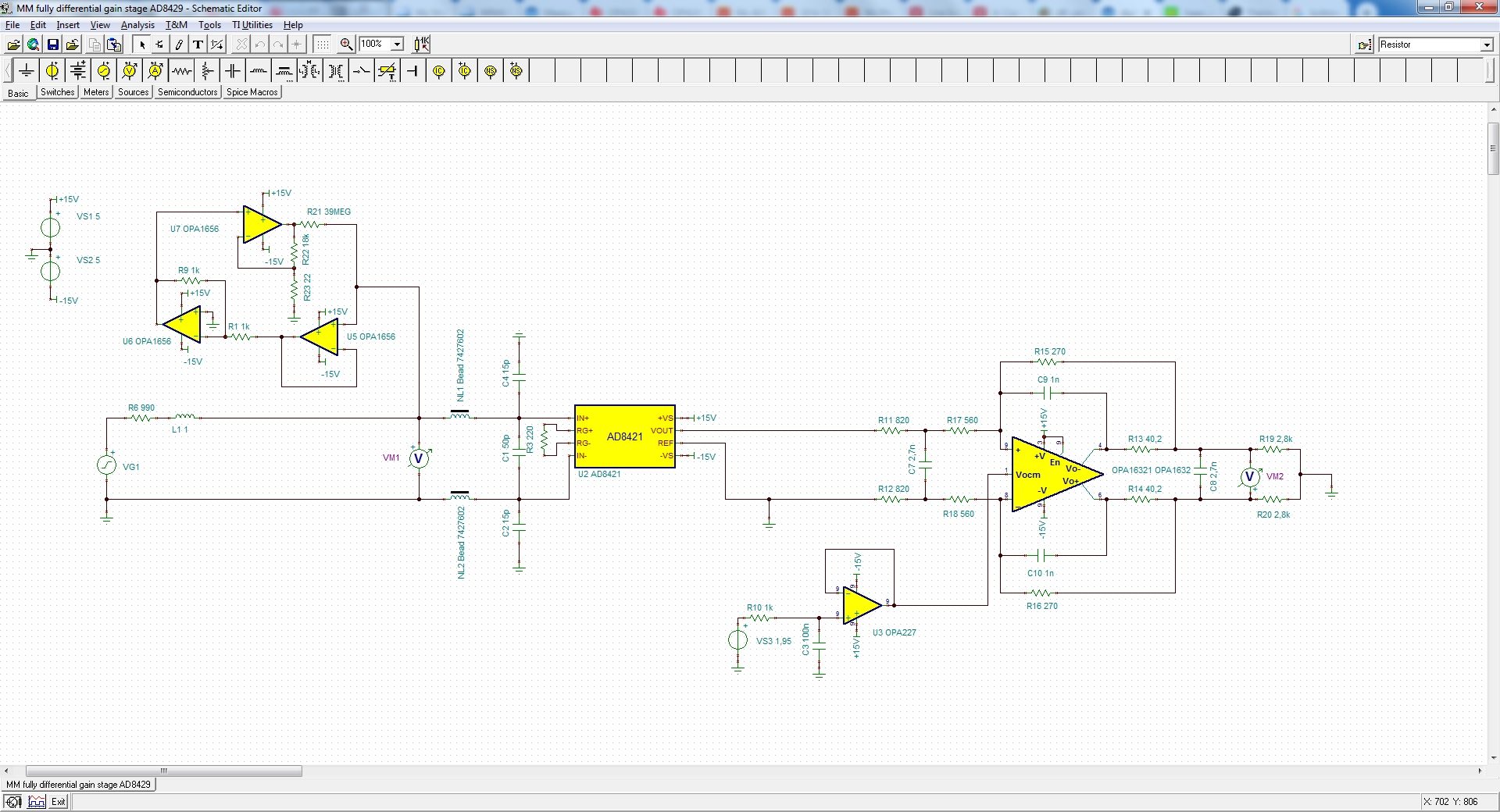The image size is (1500, 812).
Task: Open the zoom percentage dropdown
Action: coord(397,45)
